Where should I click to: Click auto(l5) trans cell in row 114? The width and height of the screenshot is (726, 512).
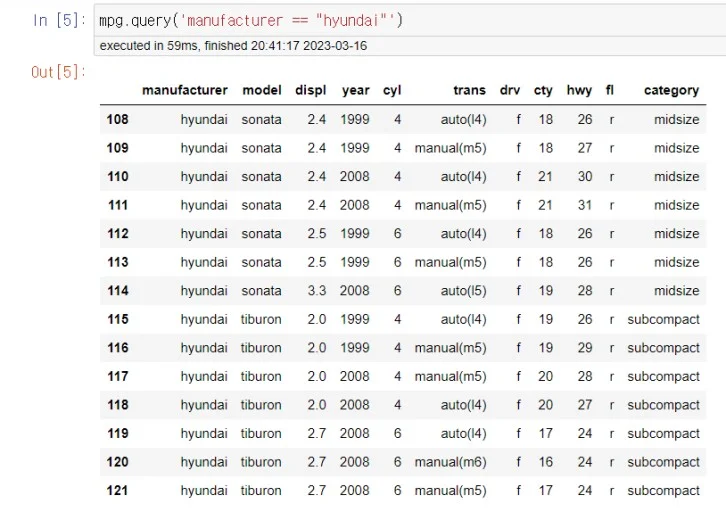pyautogui.click(x=463, y=291)
